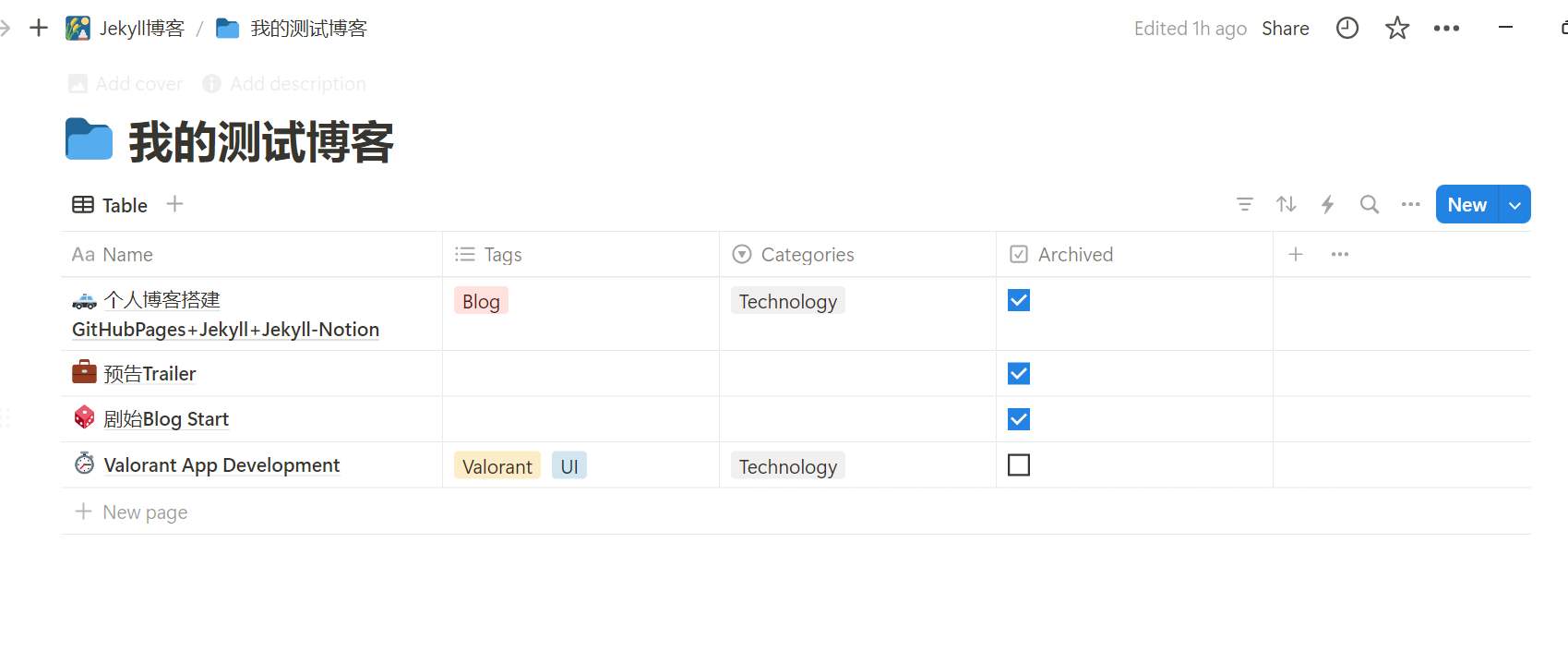Click the Share button

coord(1286,28)
